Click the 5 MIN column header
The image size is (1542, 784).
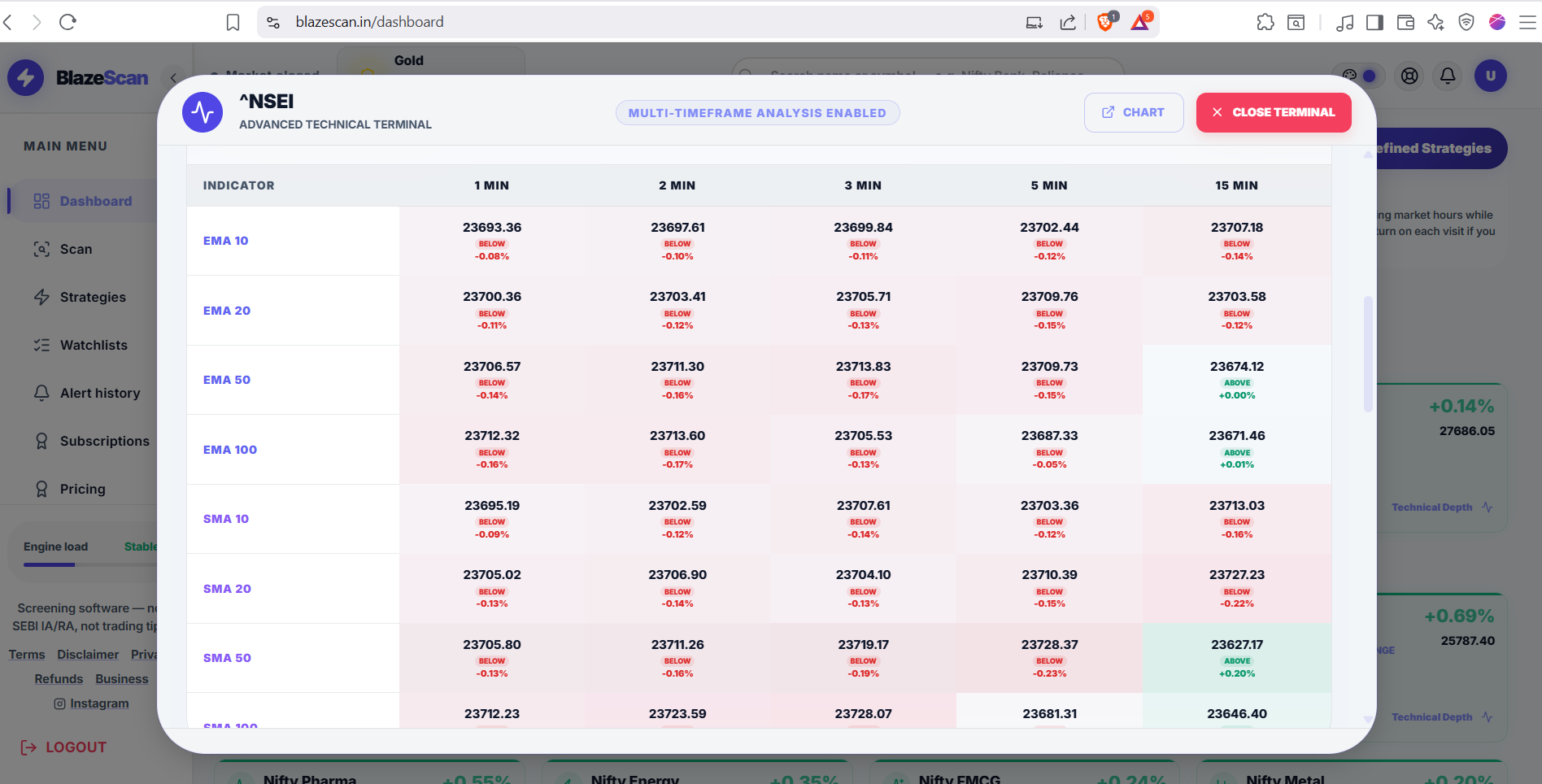click(1049, 185)
